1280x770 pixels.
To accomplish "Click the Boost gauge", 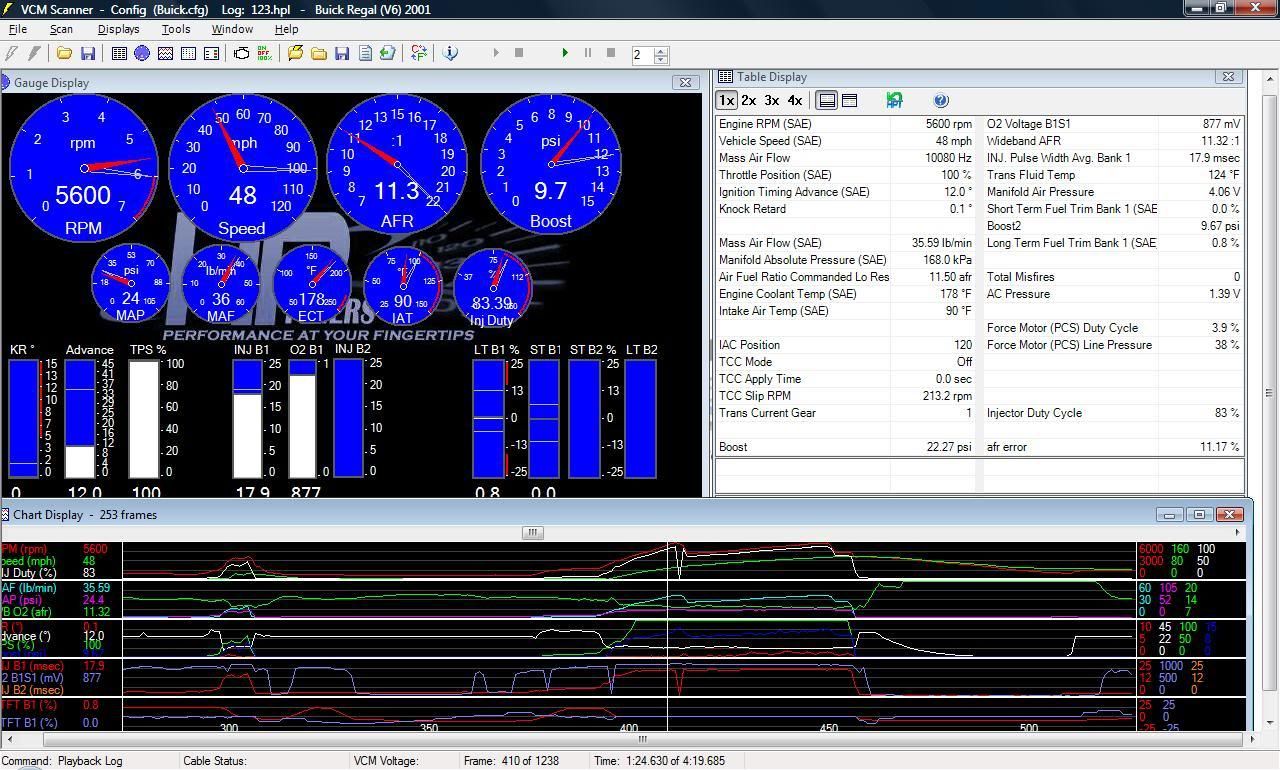I will (x=551, y=164).
